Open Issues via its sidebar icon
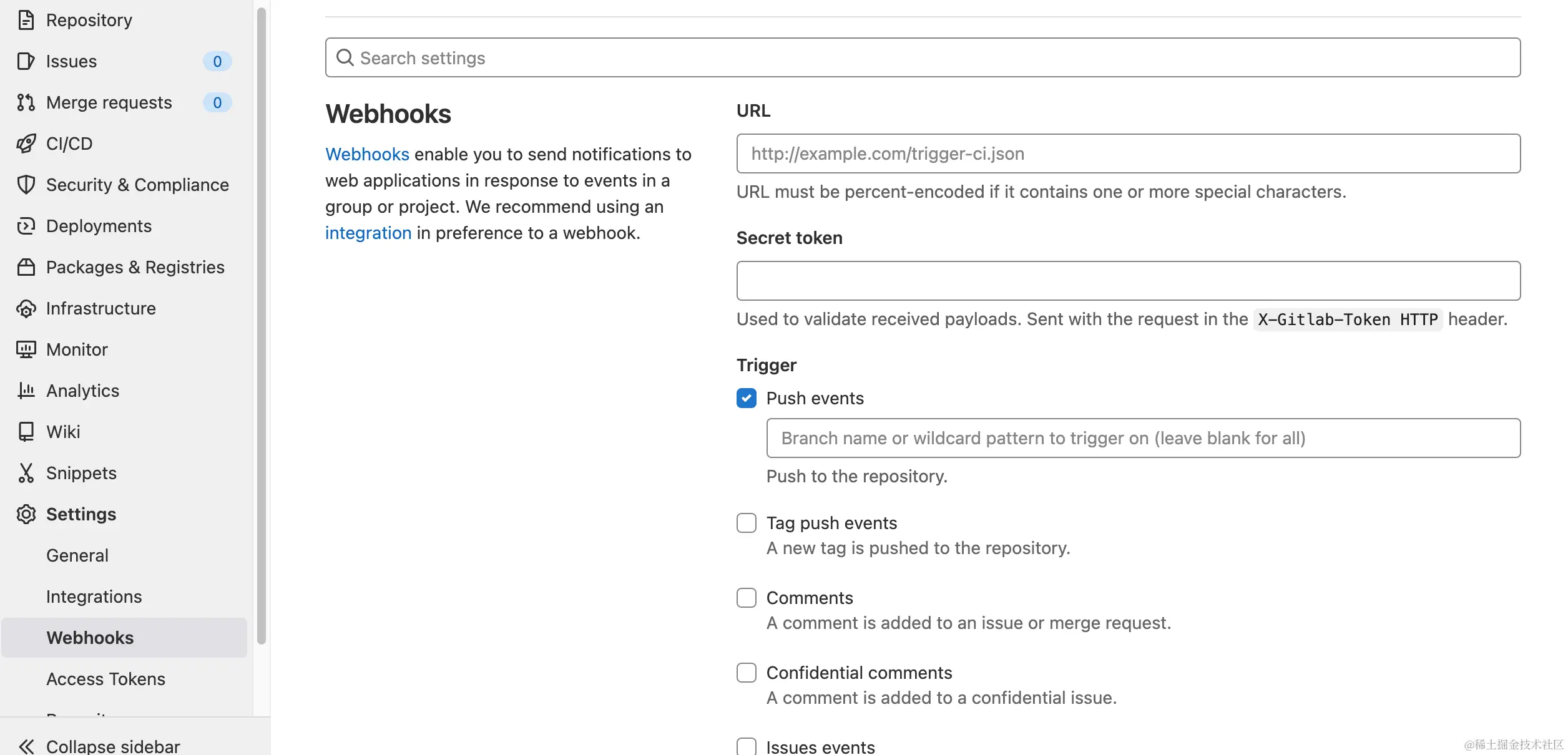 click(x=26, y=61)
